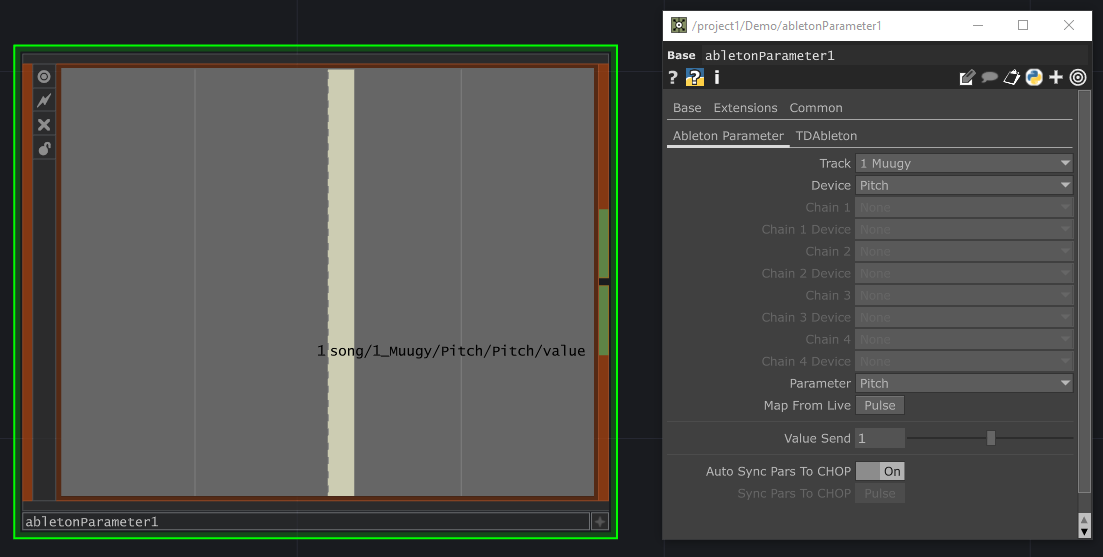Screen dimensions: 1103x557
Task: Toggle the bypass X flag on the node
Action: [x=44, y=124]
